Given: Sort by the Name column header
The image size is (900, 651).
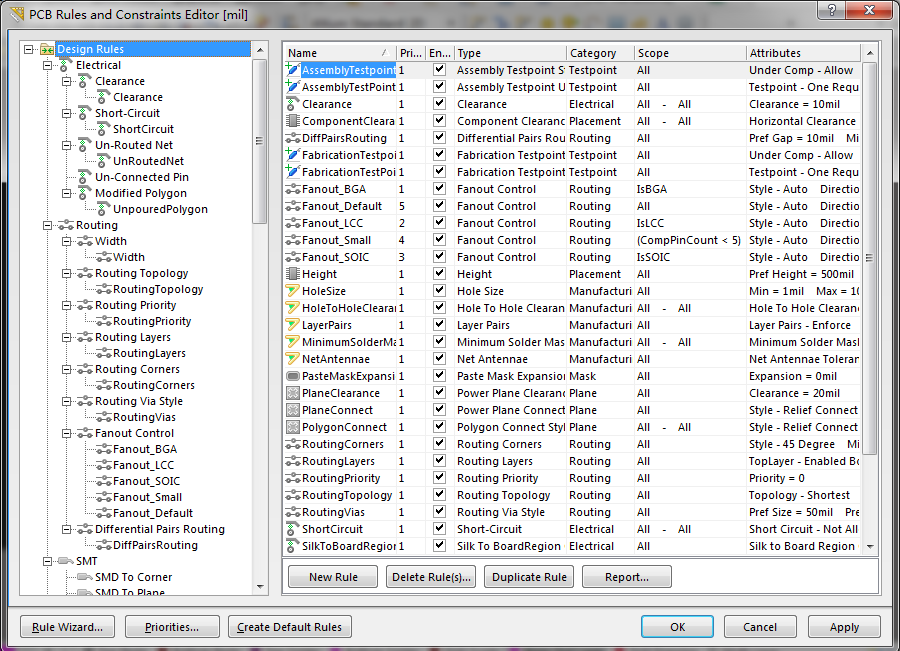Looking at the screenshot, I should 340,53.
